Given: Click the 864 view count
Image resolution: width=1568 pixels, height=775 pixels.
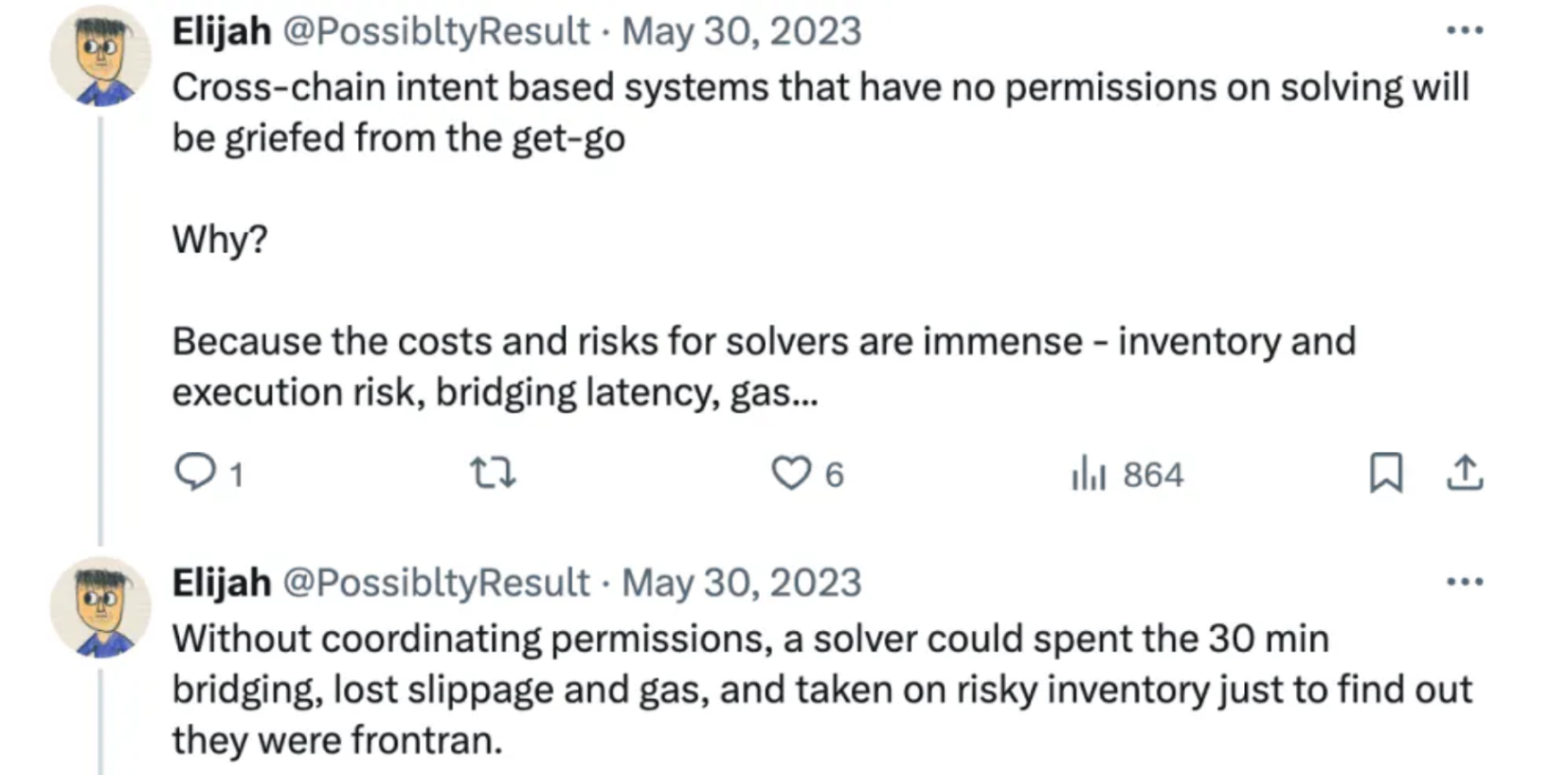Looking at the screenshot, I should (1153, 474).
